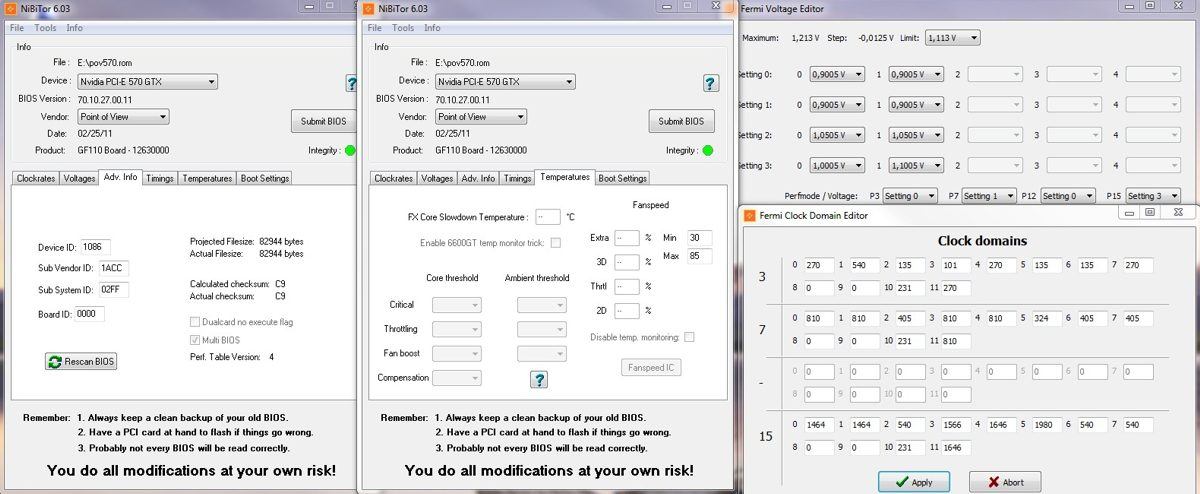Open the voltage Limit dropdown
Image resolution: width=1200 pixels, height=494 pixels.
click(953, 38)
